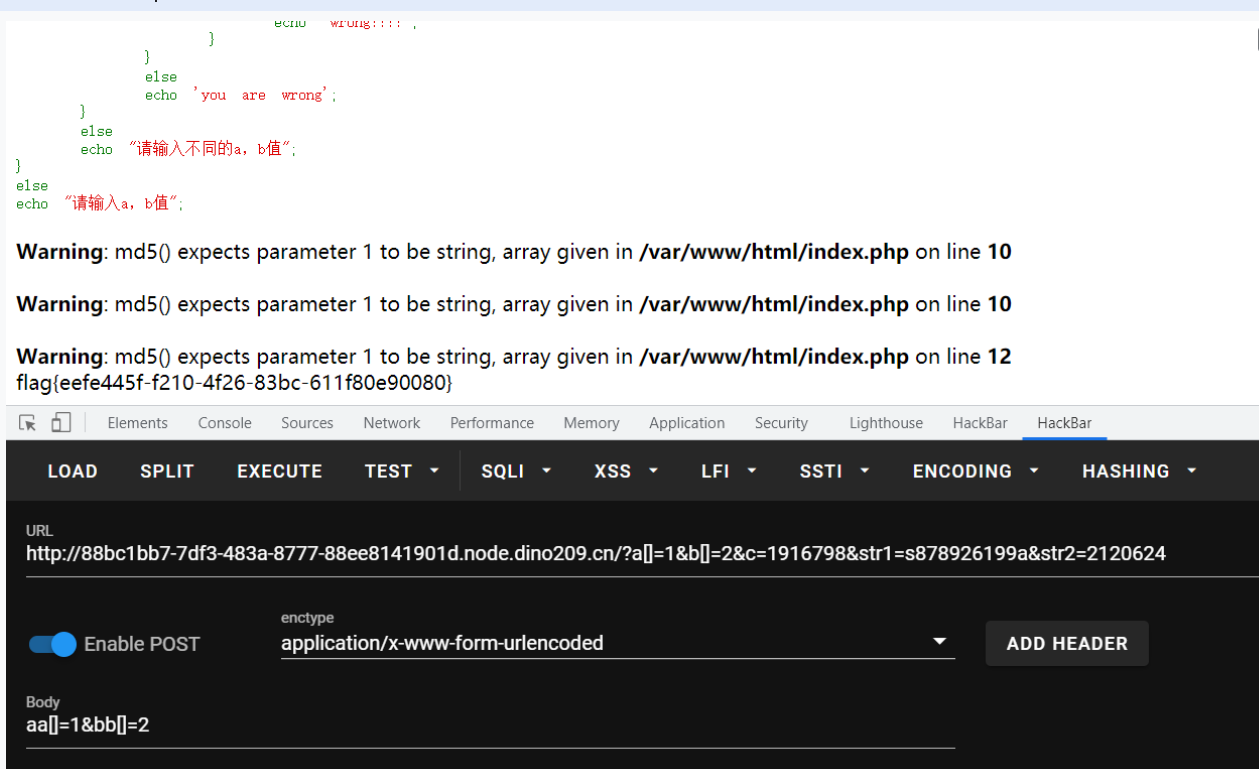Open the Memory tab

tap(591, 423)
